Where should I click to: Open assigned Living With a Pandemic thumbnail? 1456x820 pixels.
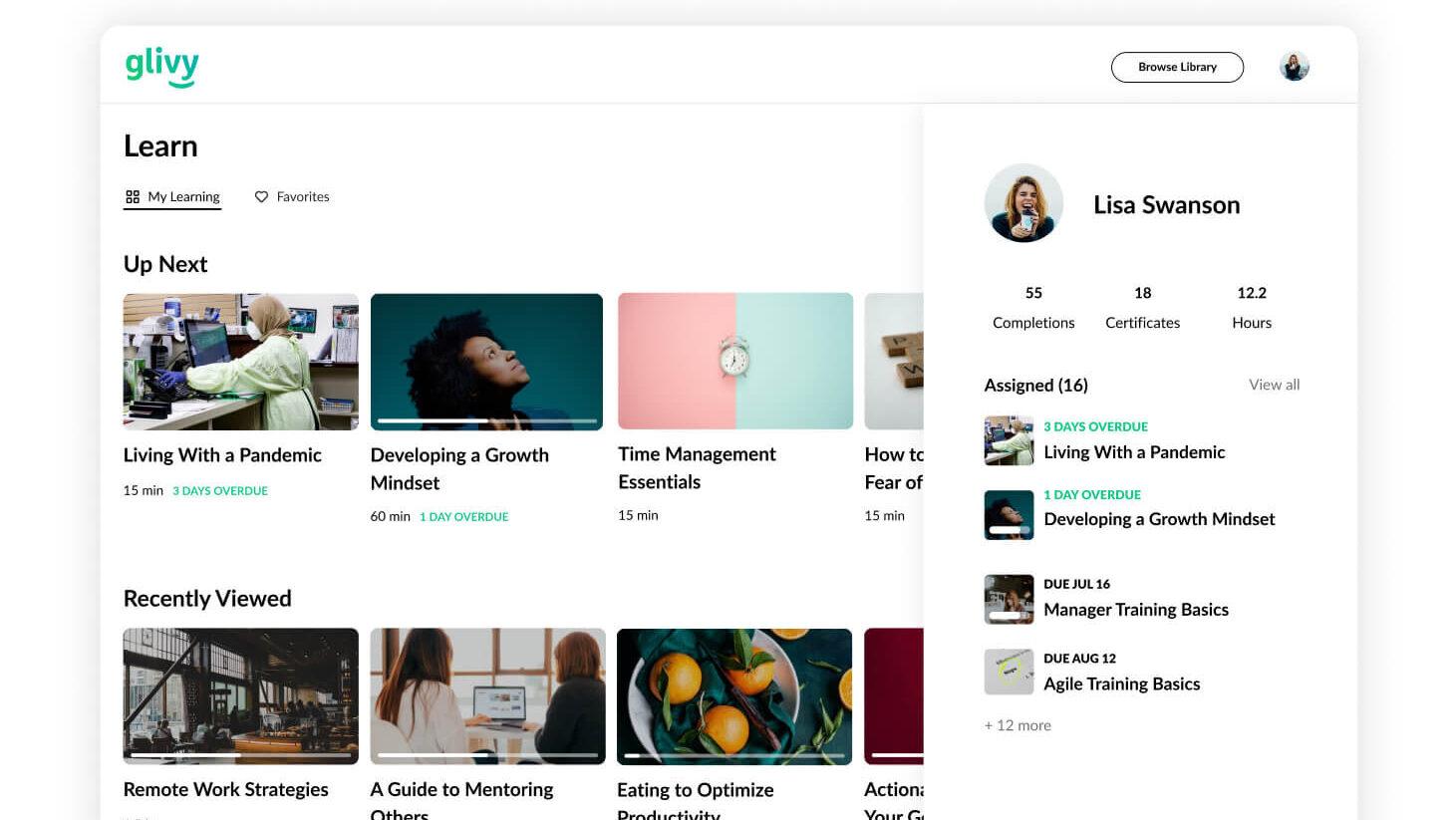[x=1009, y=440]
